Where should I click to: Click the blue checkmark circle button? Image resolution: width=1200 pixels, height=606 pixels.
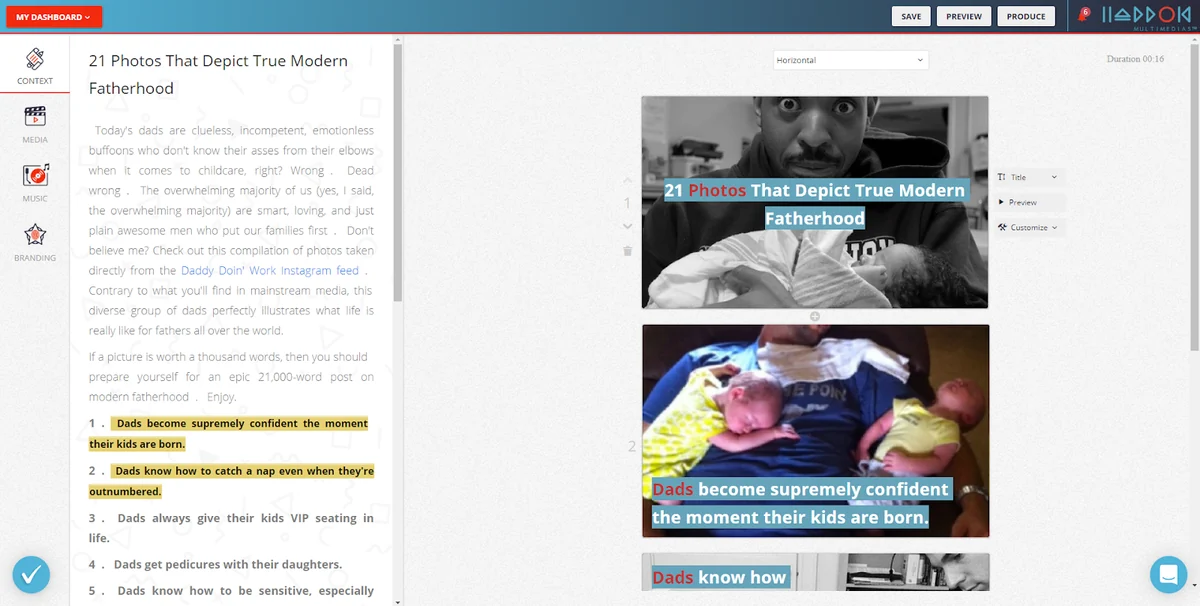32,574
